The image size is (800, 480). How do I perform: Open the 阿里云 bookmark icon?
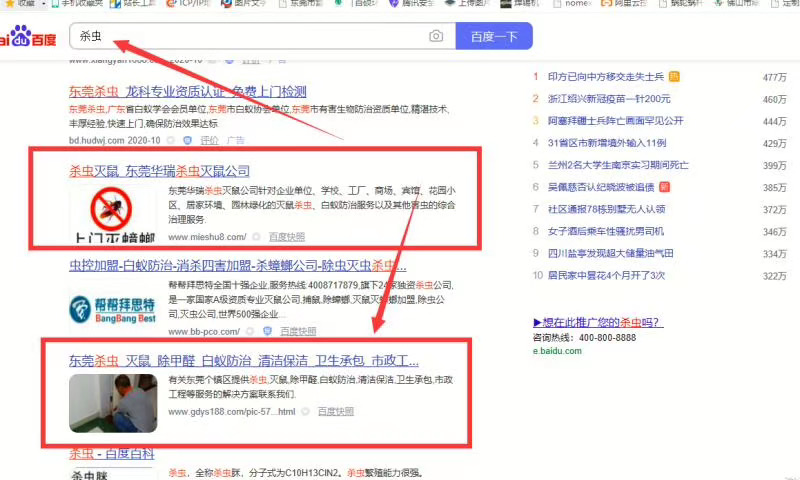point(606,4)
